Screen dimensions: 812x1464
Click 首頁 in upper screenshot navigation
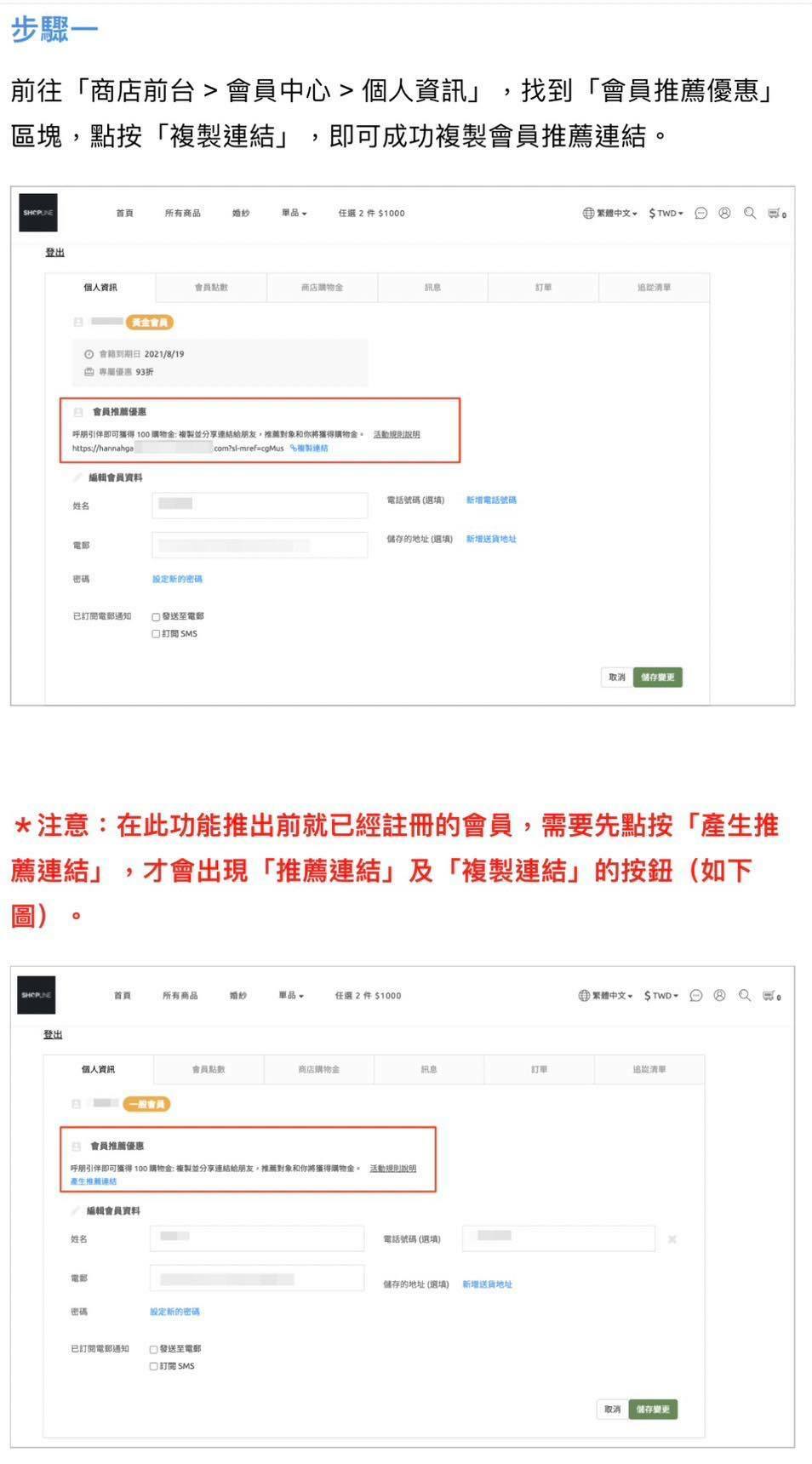click(125, 213)
